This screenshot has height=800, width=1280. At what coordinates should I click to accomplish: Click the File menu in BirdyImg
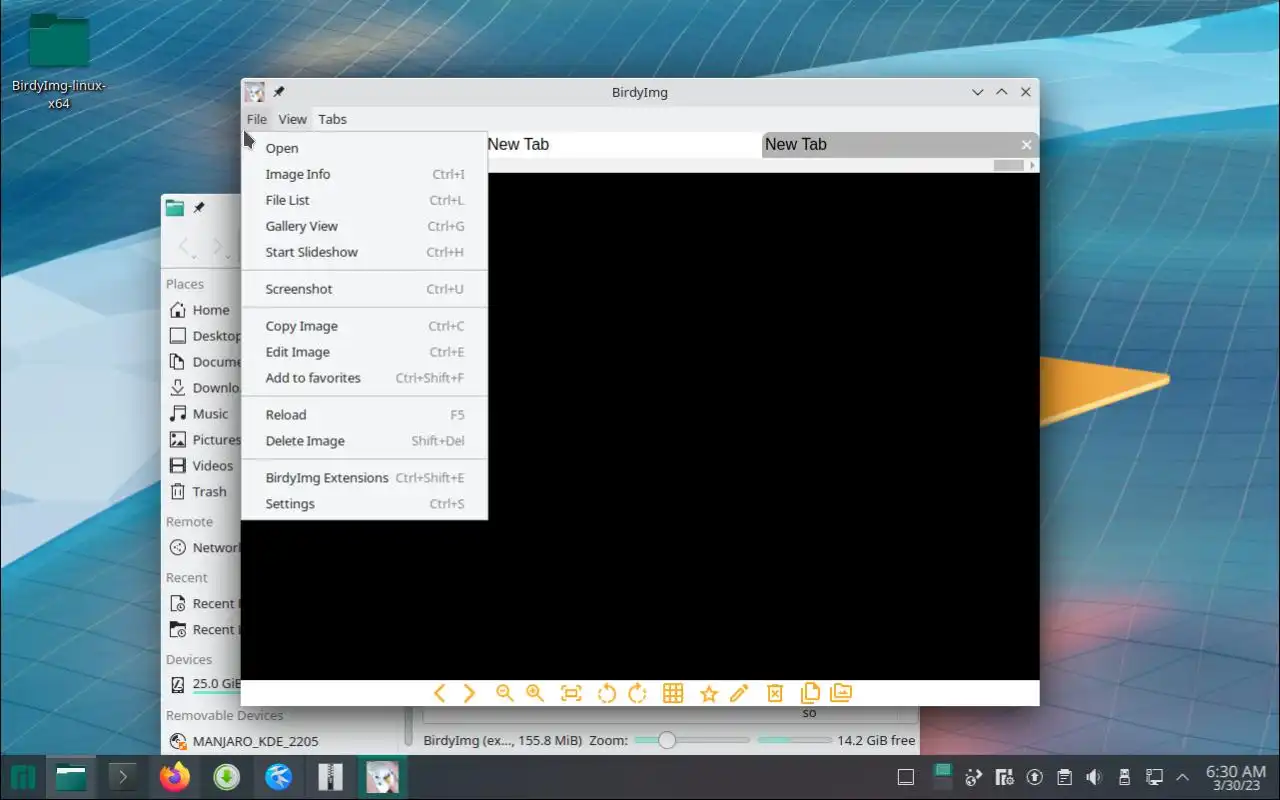pyautogui.click(x=257, y=119)
